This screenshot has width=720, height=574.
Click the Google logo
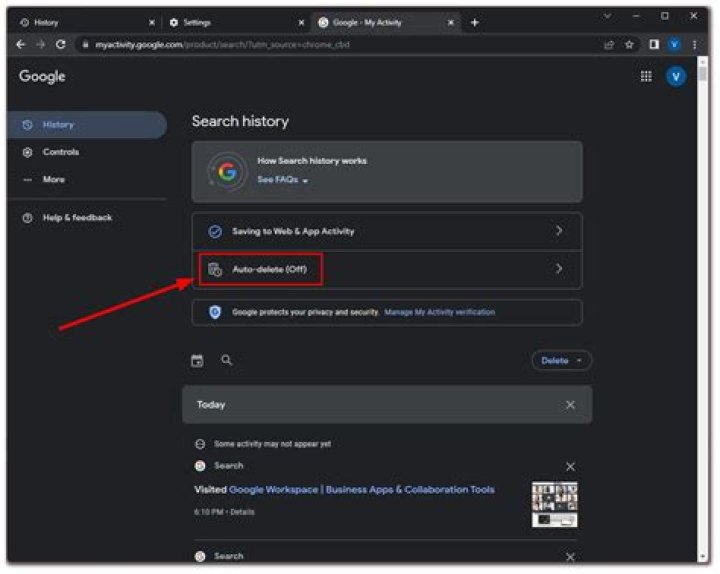(x=42, y=77)
